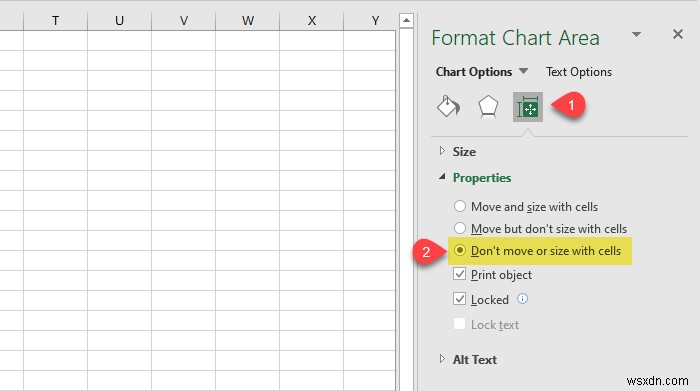Select column V header
The width and height of the screenshot is (700, 391).
coord(183,21)
